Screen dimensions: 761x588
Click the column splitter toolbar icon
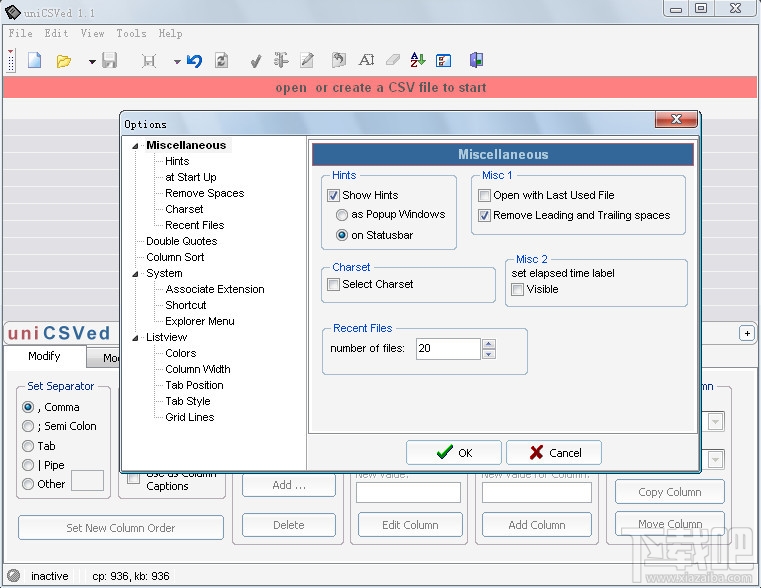coord(281,60)
